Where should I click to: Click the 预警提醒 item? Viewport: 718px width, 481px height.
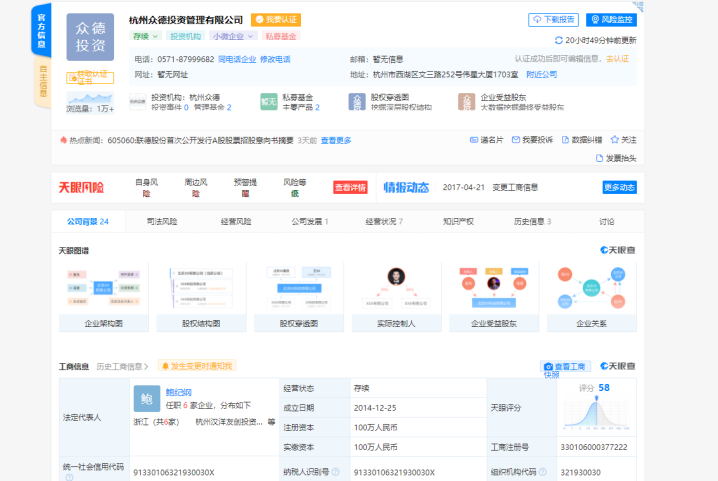[245, 188]
